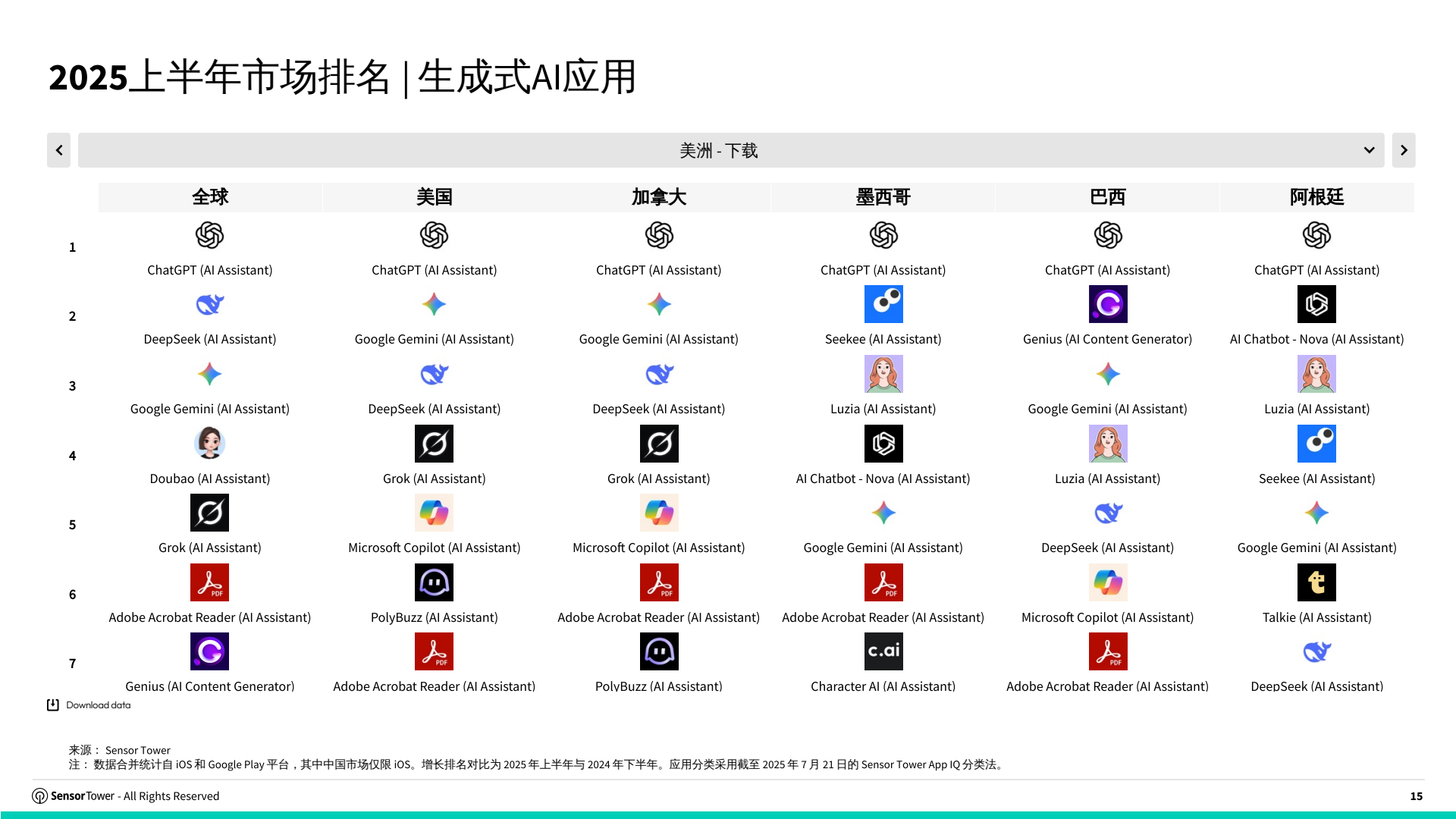Click the Grok icon in 加拿大 column
This screenshot has width=1456, height=819.
(x=659, y=444)
